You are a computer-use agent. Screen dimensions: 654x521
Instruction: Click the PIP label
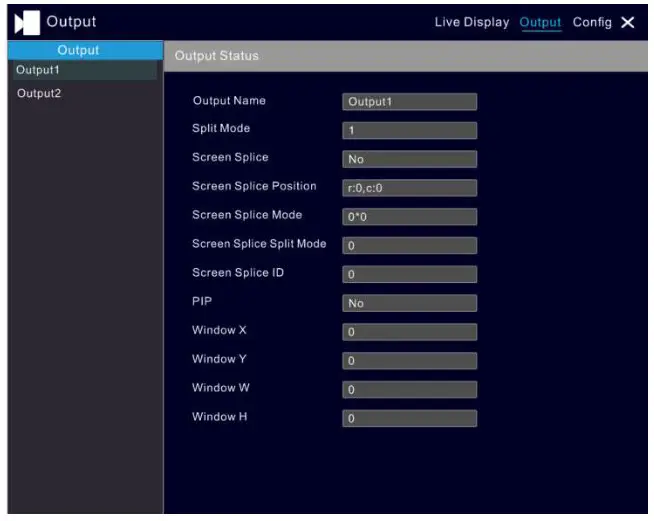pyautogui.click(x=202, y=301)
